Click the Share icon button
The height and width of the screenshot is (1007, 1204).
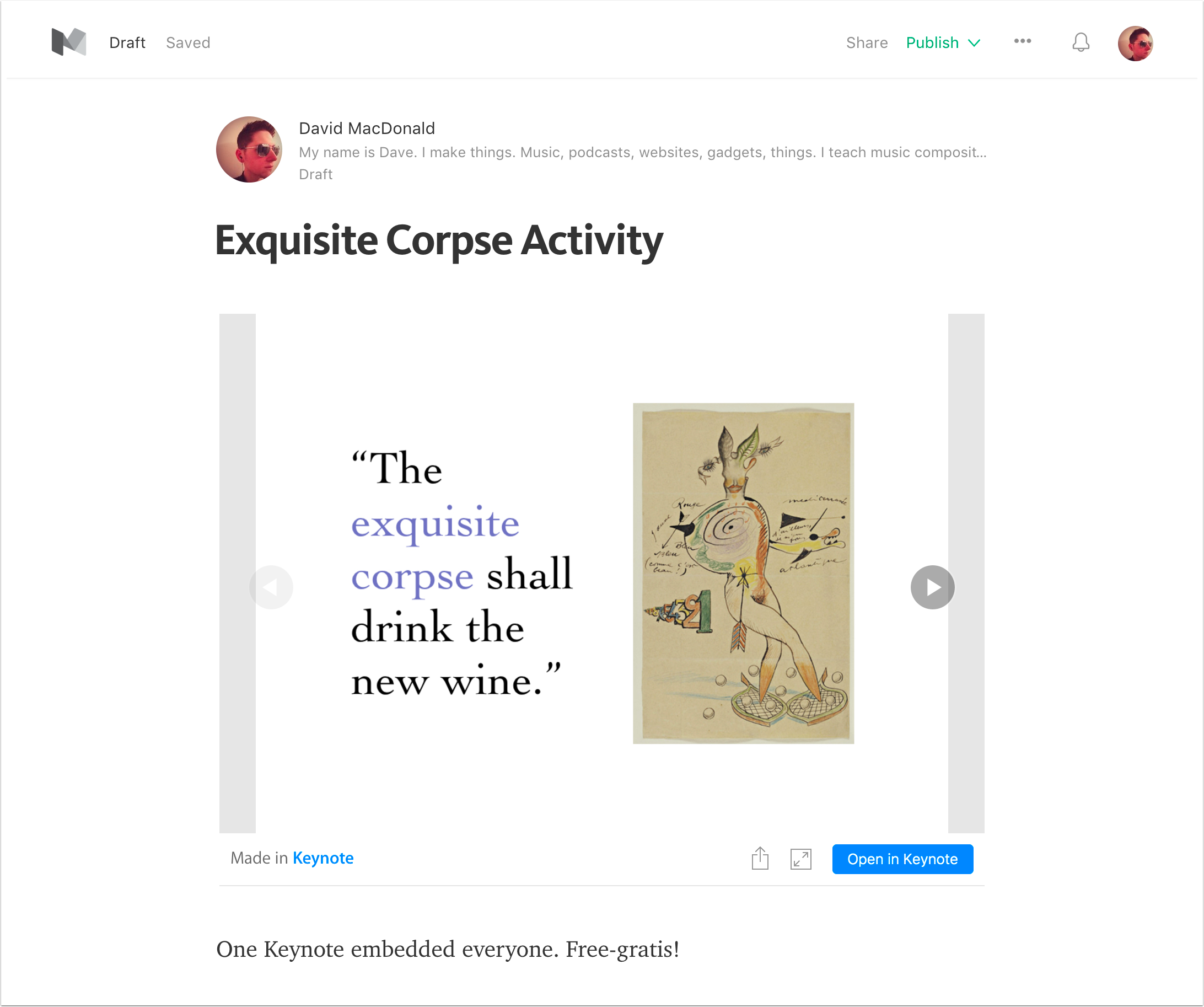click(761, 858)
